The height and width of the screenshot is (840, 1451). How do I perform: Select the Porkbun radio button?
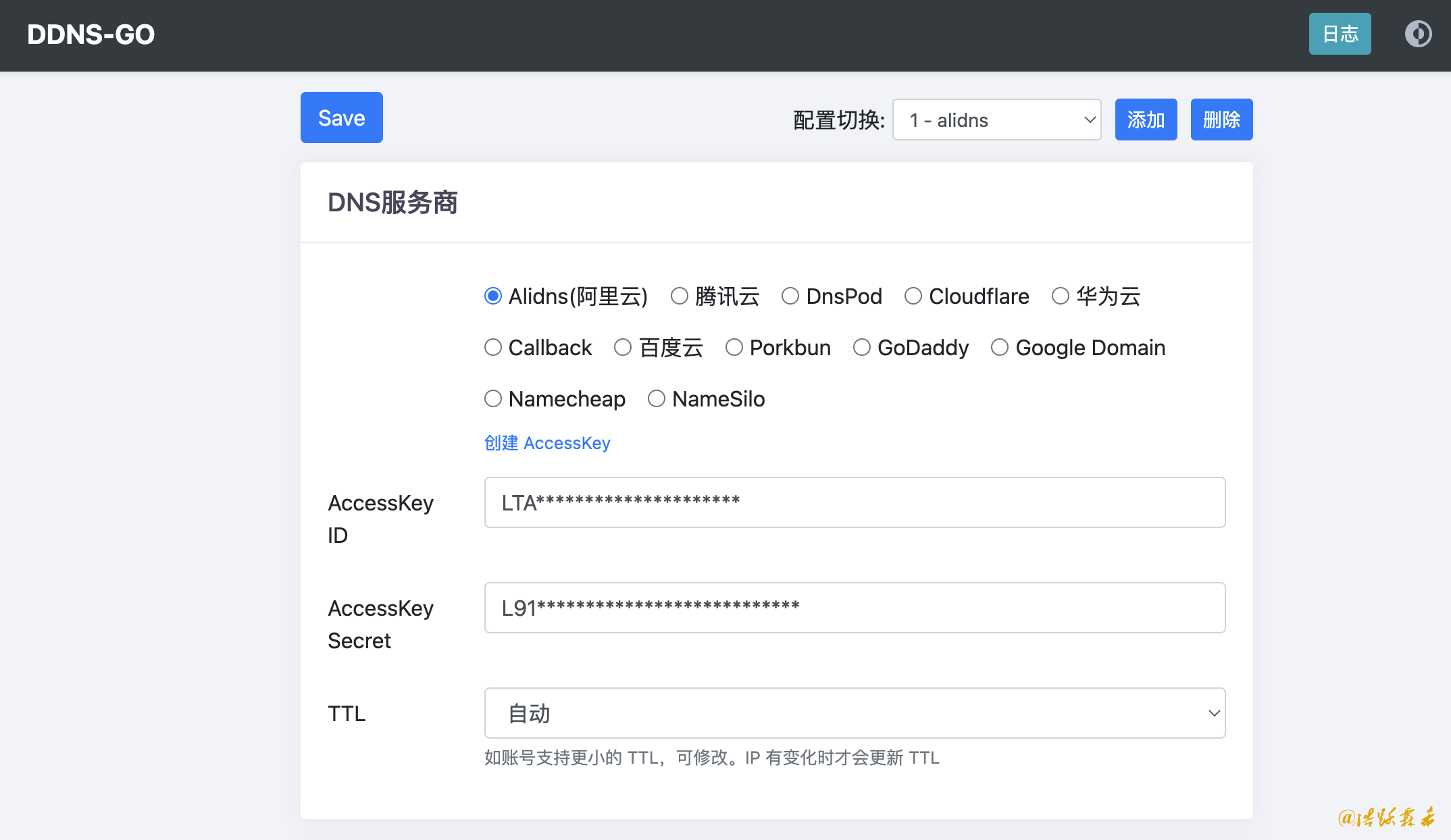tap(734, 347)
